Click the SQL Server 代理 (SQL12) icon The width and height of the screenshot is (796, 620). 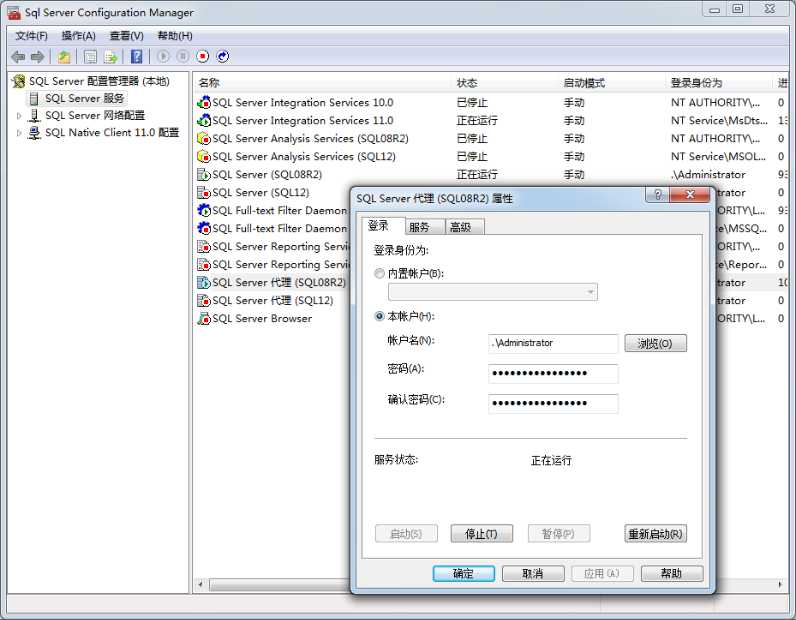(x=204, y=301)
